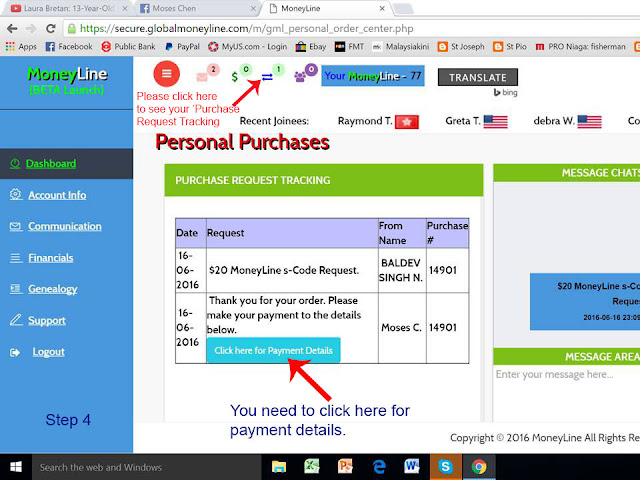Open the Financials sidebar link
This screenshot has height=480, width=640.
(51, 258)
